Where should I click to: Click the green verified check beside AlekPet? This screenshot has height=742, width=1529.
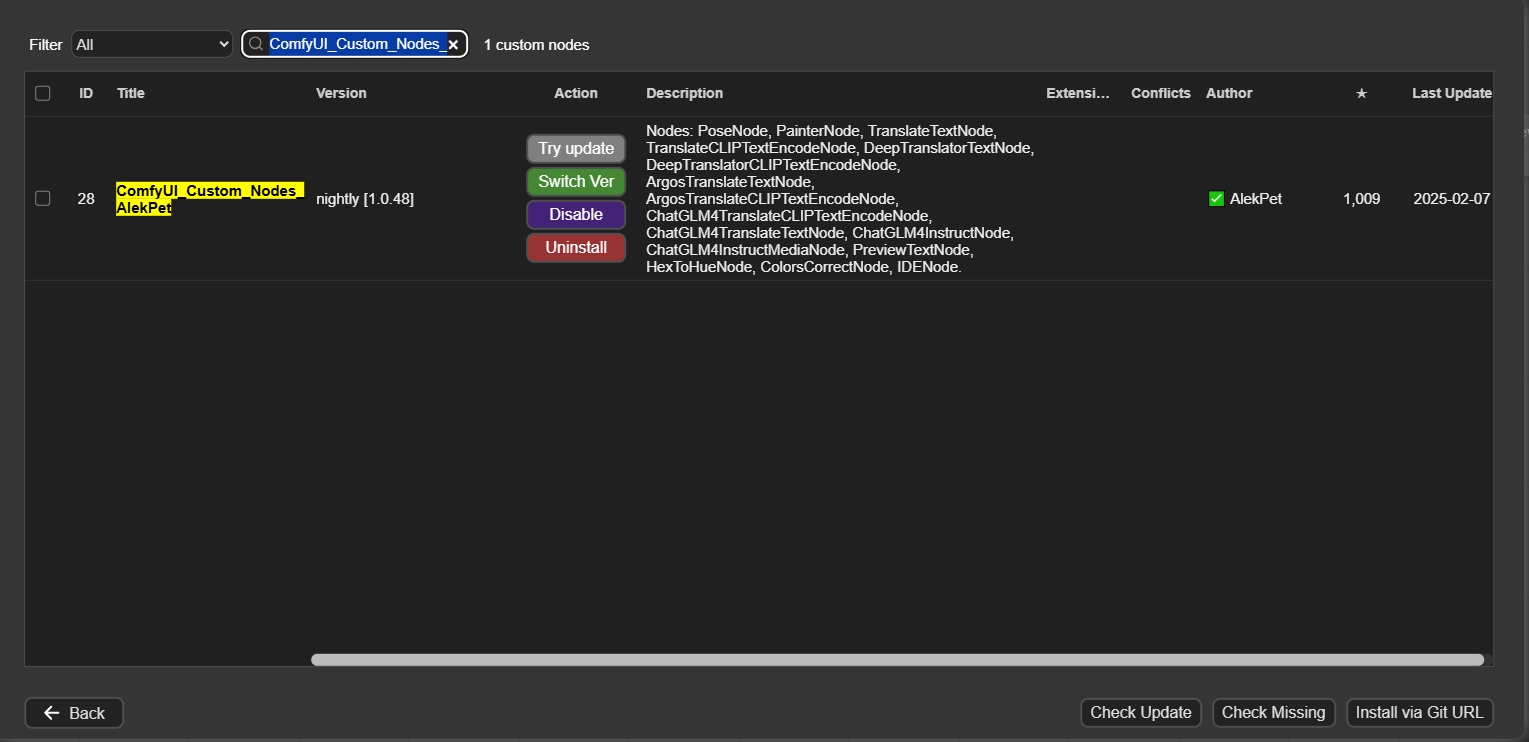(x=1216, y=199)
